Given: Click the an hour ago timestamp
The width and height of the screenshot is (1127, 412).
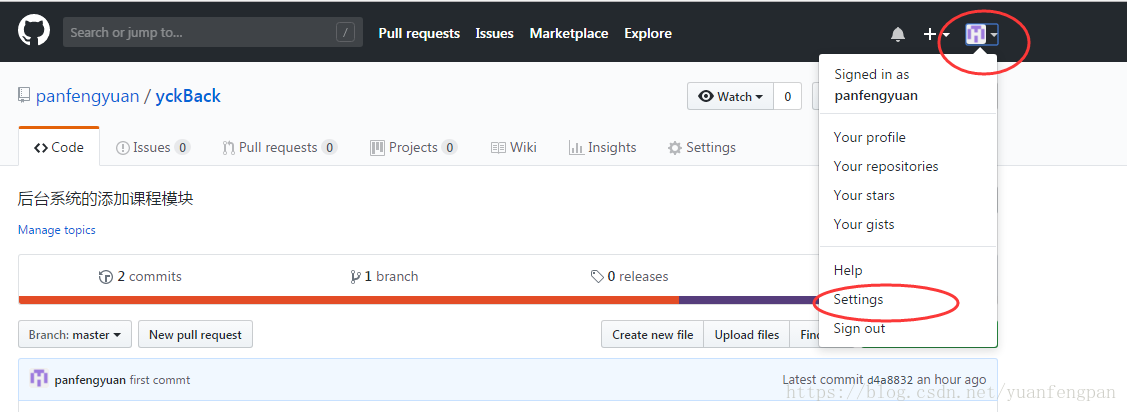Looking at the screenshot, I should [950, 380].
